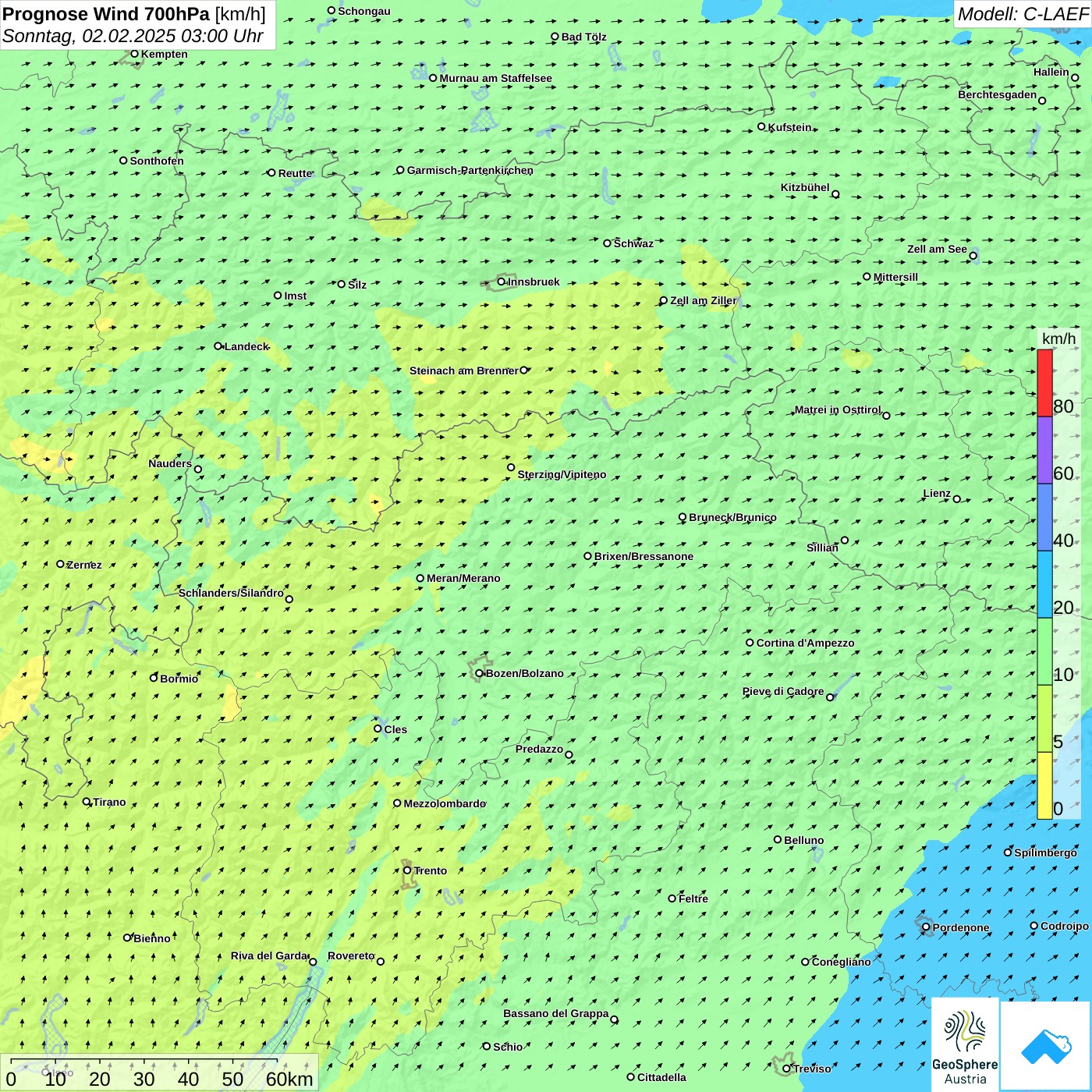Select the Bozen/Bolzano location marker
Image resolution: width=1092 pixels, height=1092 pixels.
pos(480,673)
